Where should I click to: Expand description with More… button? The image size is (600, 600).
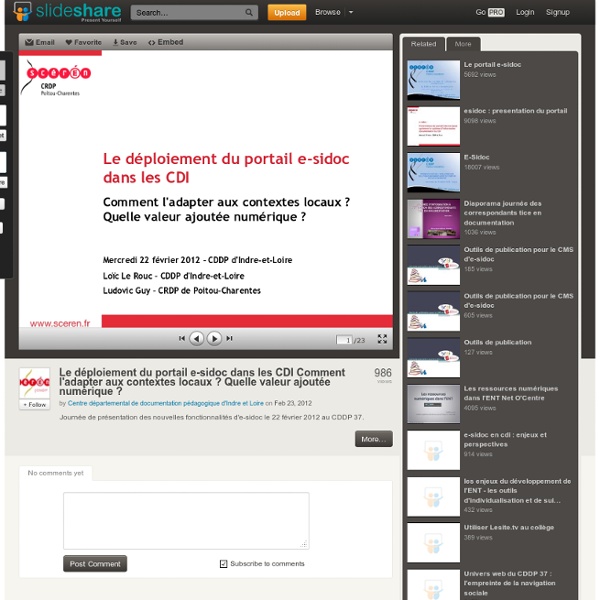point(373,439)
